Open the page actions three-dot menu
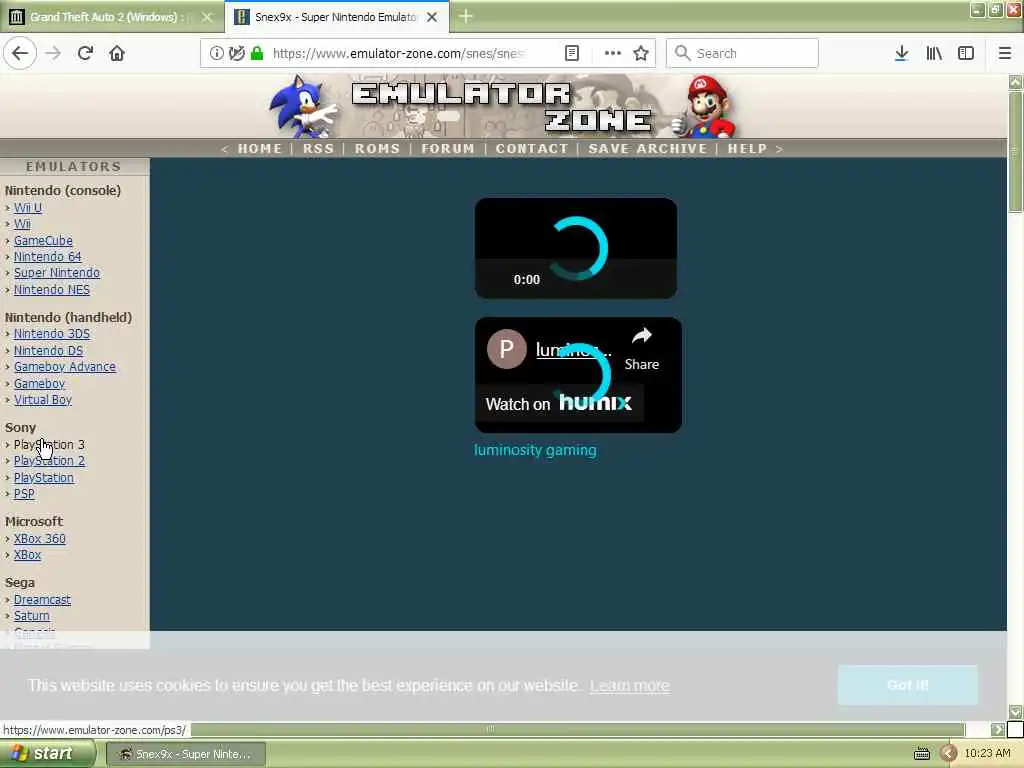This screenshot has height=768, width=1024. tap(613, 53)
